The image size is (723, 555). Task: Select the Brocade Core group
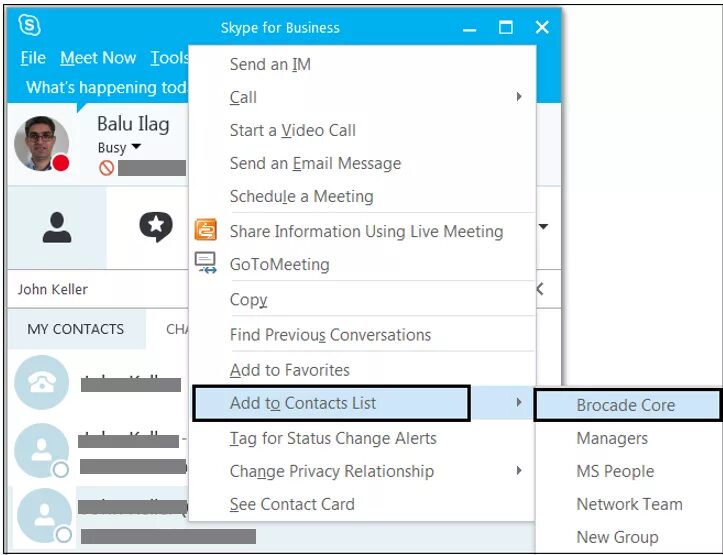click(x=628, y=405)
